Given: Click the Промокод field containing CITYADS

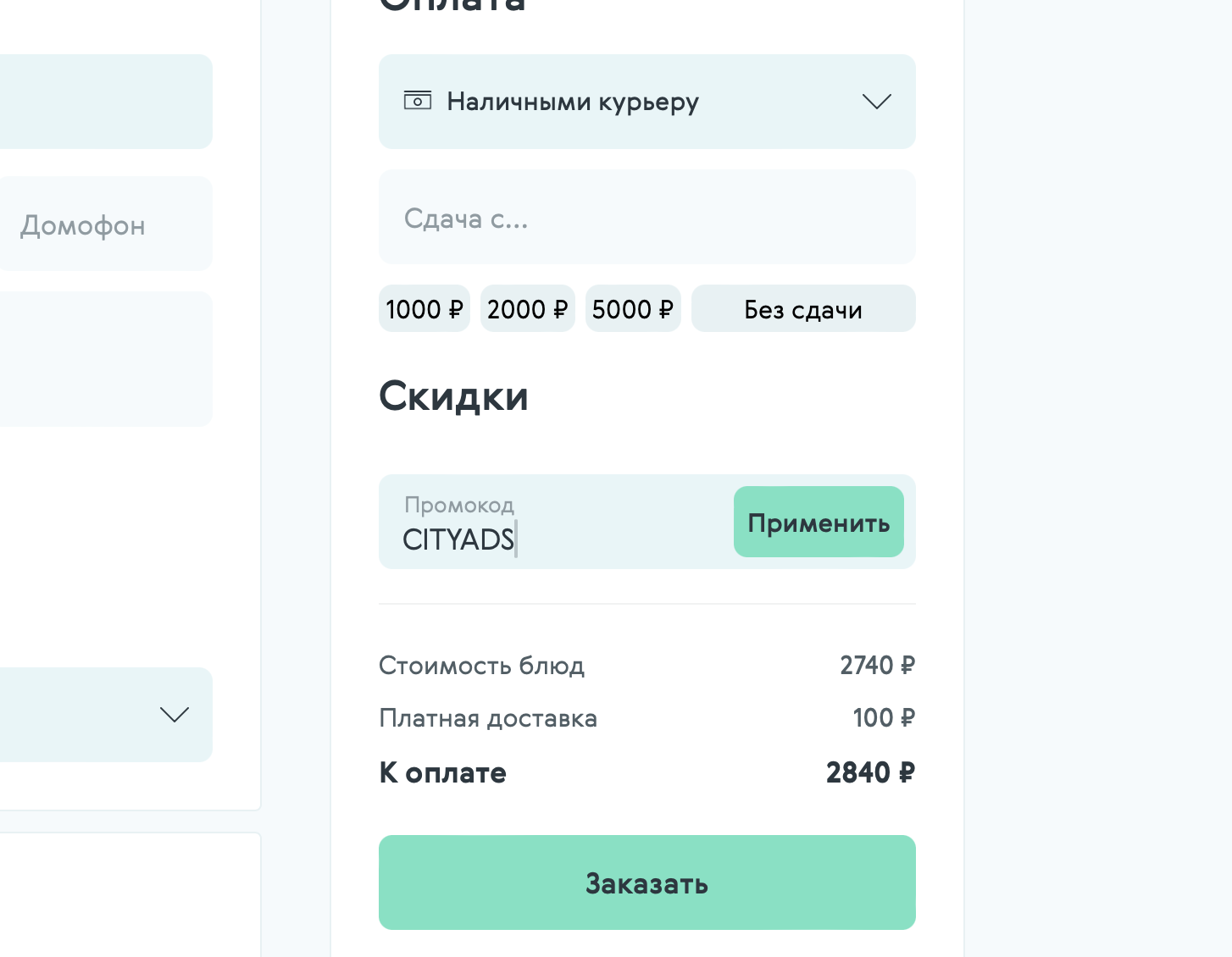Looking at the screenshot, I should coord(555,522).
